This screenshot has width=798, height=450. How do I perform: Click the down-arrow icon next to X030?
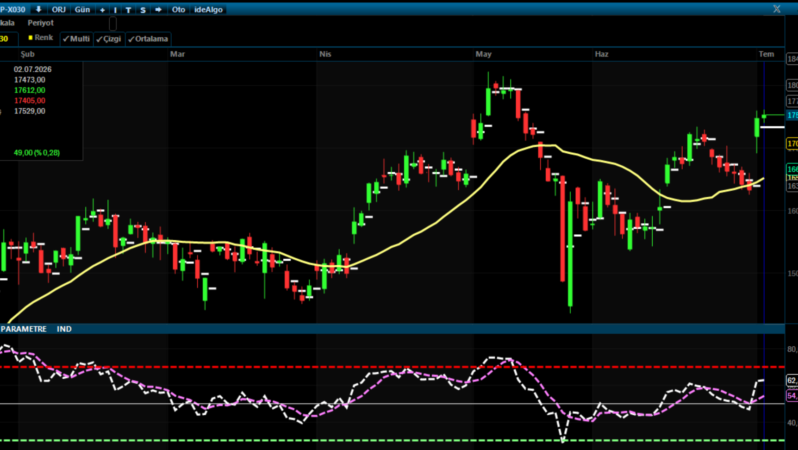click(x=38, y=10)
